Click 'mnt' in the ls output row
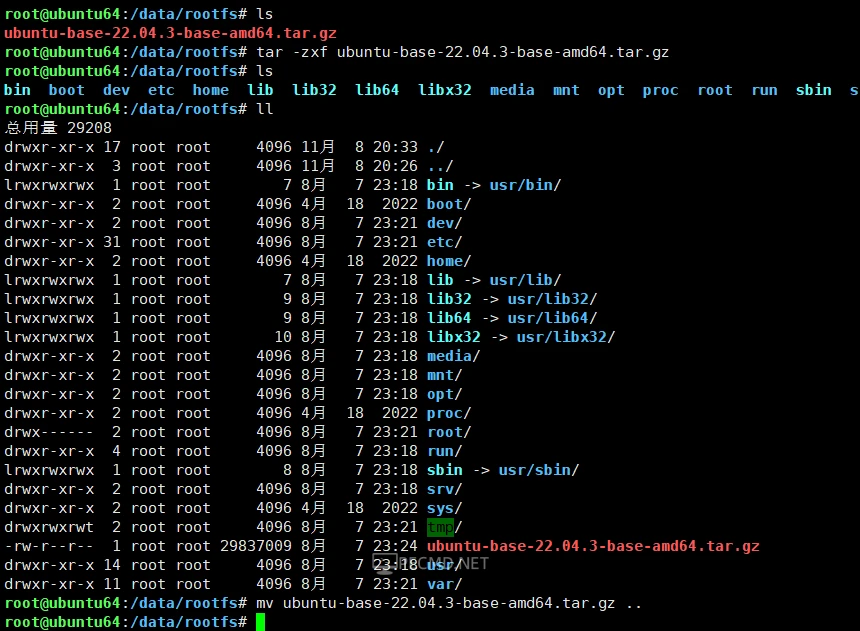The height and width of the screenshot is (631, 860). tap(566, 90)
